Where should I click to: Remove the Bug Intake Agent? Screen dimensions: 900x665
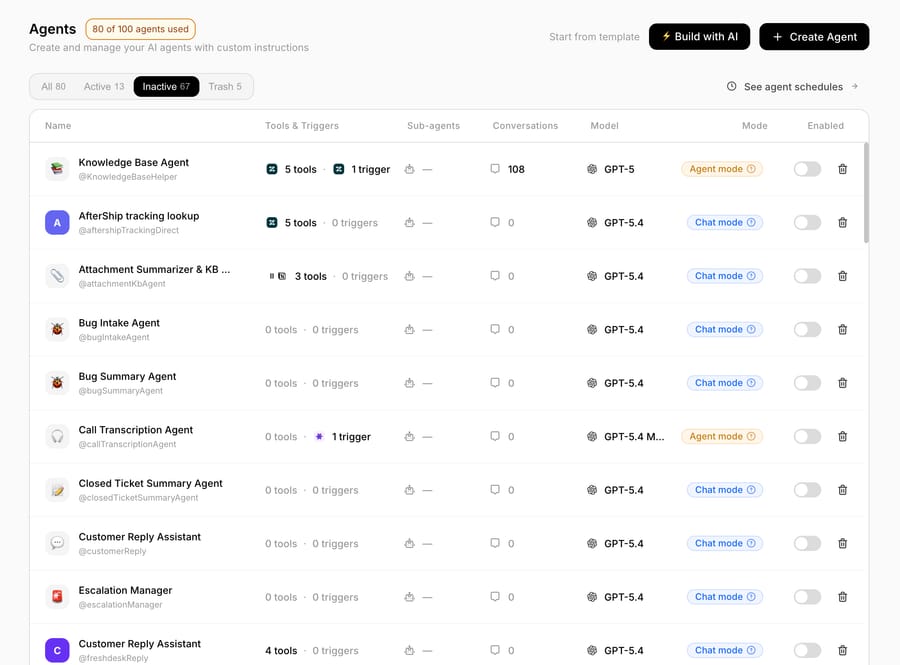[842, 329]
